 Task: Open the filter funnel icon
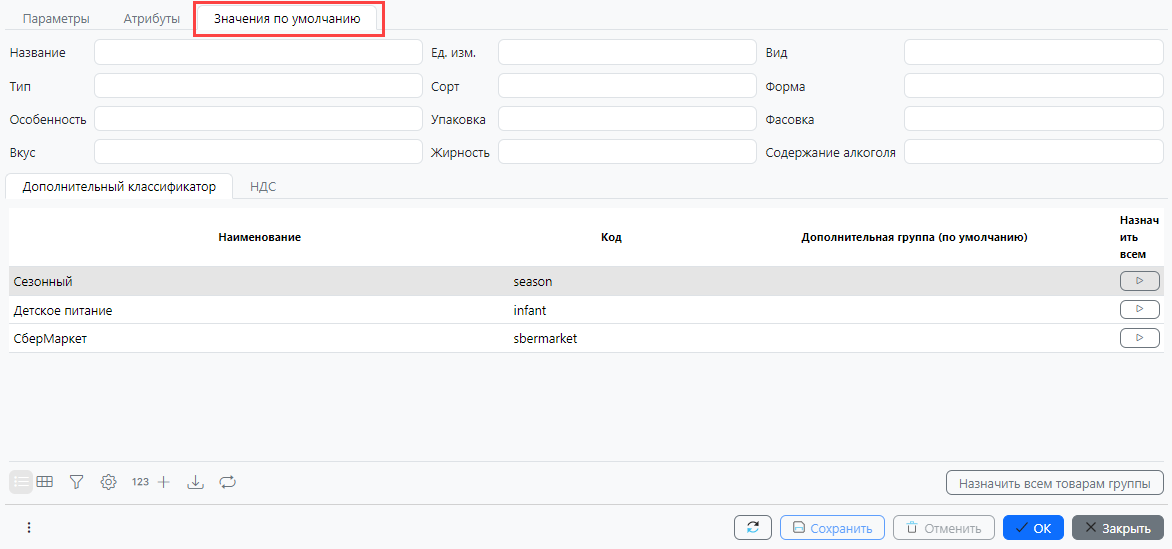pos(76,482)
